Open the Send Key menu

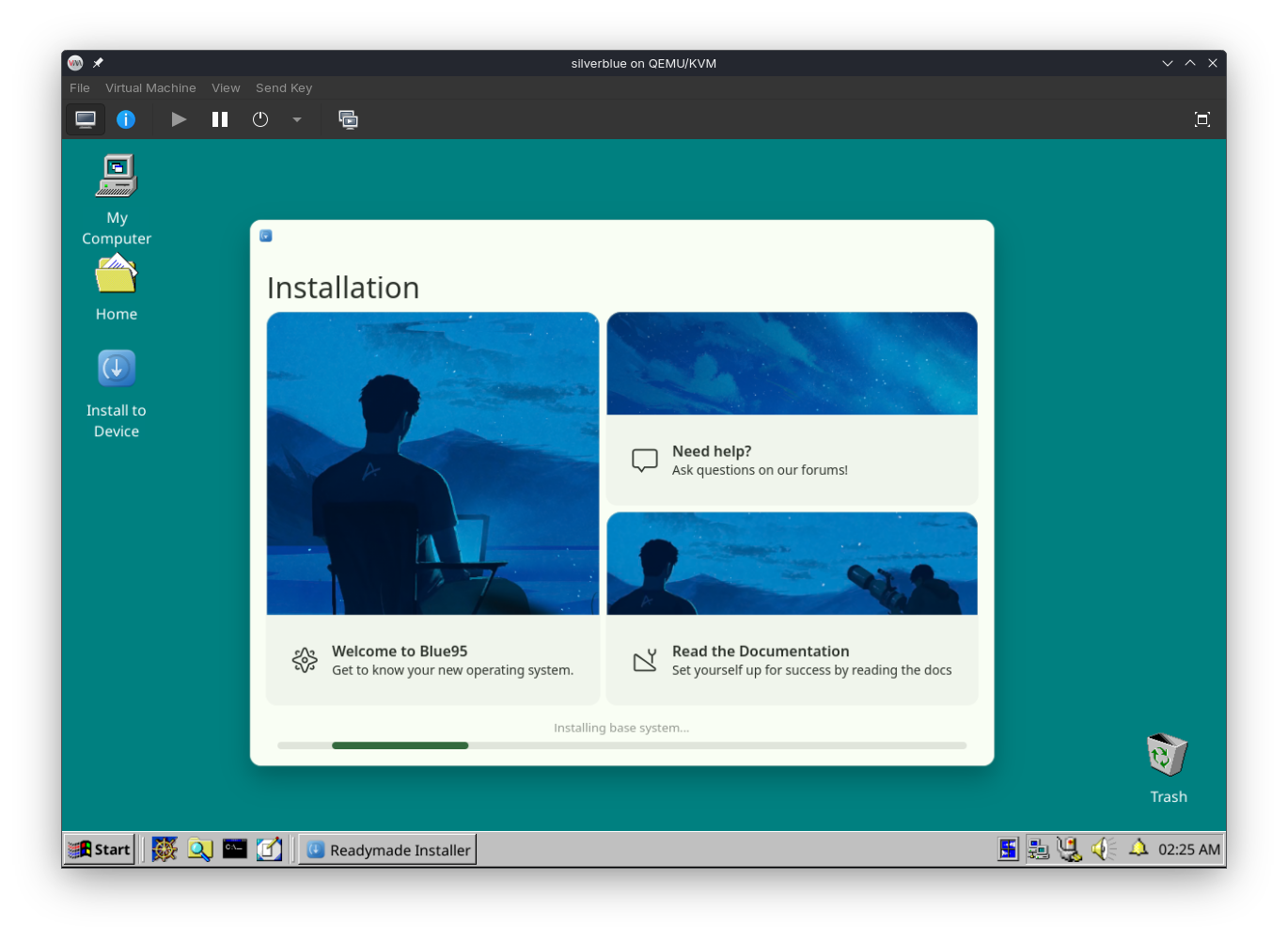[x=284, y=88]
